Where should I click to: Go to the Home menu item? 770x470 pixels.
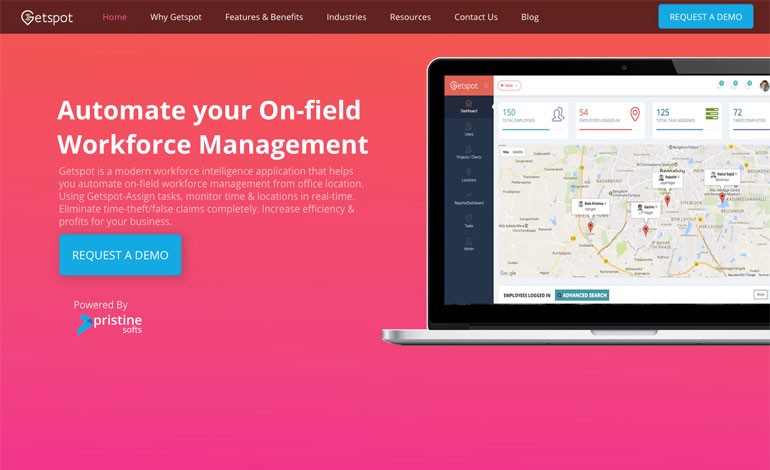tap(114, 17)
